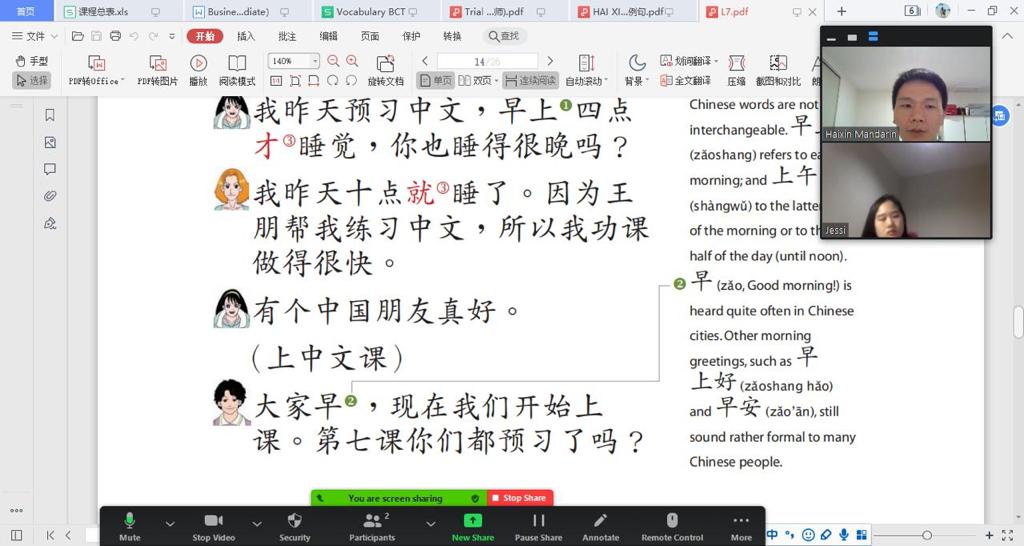Open screenshot and compare (截图和对比)

(x=778, y=71)
